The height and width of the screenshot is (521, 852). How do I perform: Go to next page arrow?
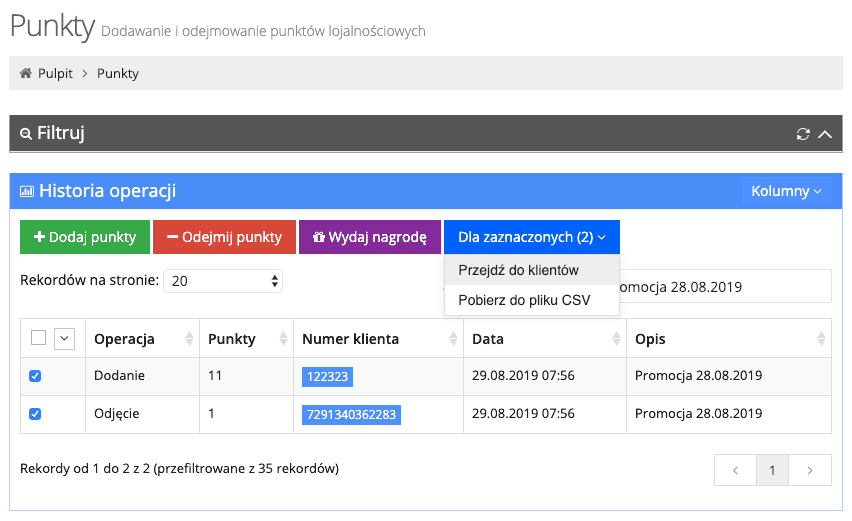pyautogui.click(x=810, y=470)
